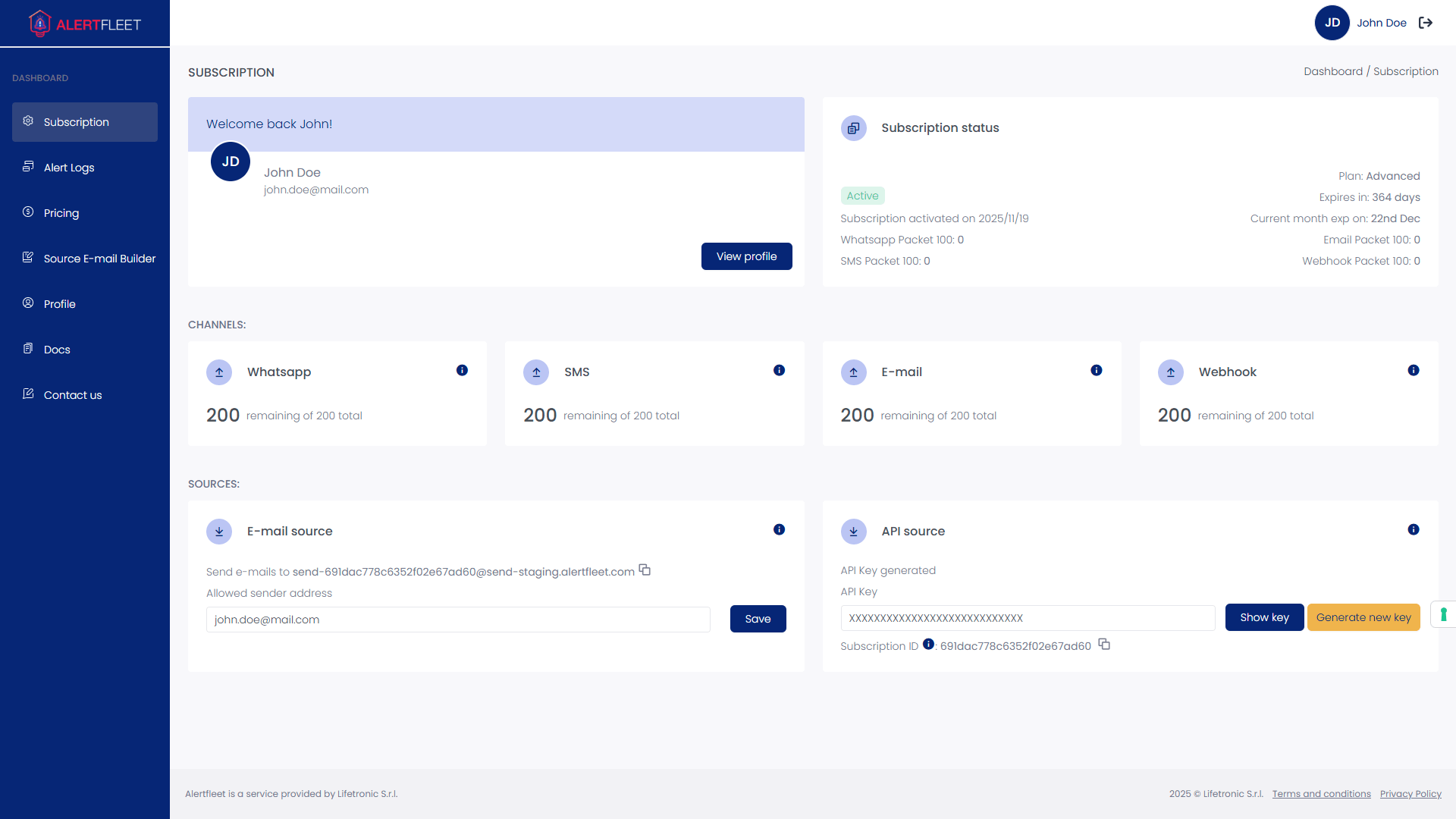Click the Subscription status card icon
This screenshot has height=819, width=1456.
pyautogui.click(x=854, y=127)
